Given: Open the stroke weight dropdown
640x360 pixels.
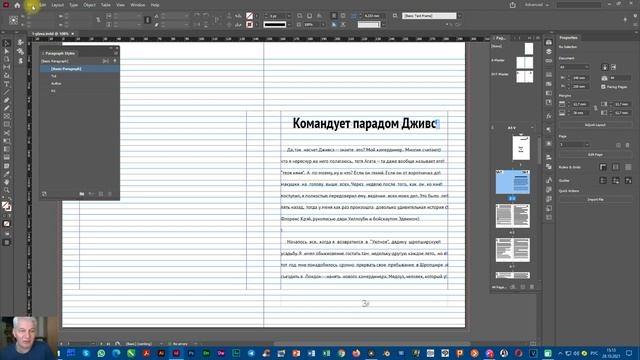Looking at the screenshot, I should click(289, 16).
